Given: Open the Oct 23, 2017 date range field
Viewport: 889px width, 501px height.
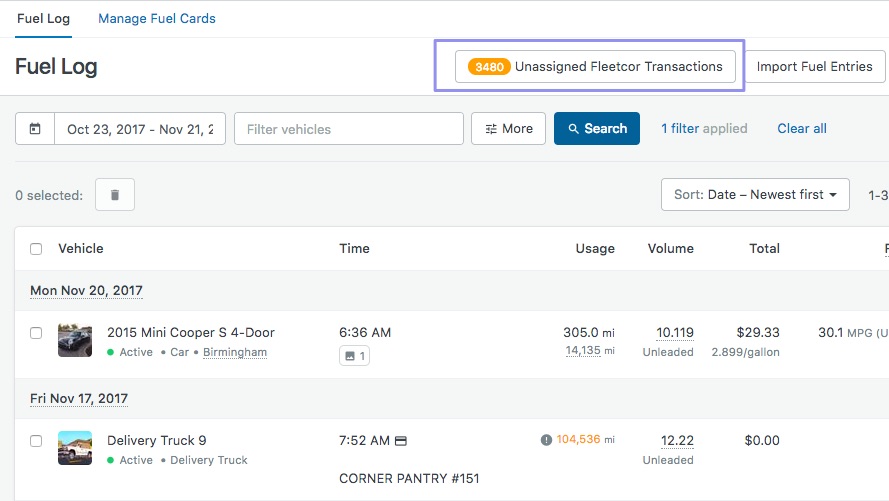Looking at the screenshot, I should point(140,129).
